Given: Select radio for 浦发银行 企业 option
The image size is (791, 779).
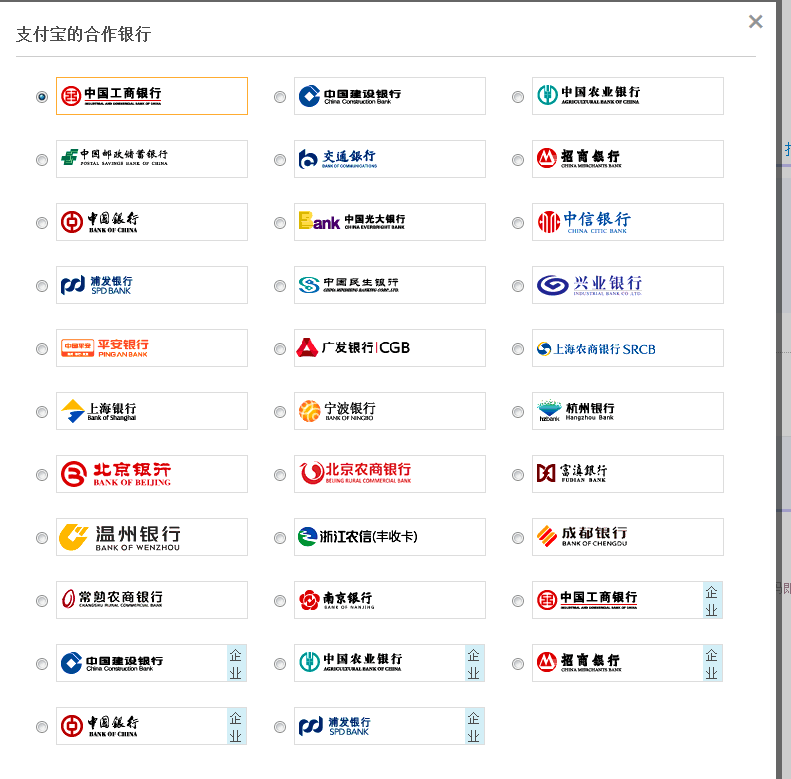Looking at the screenshot, I should coord(280,727).
